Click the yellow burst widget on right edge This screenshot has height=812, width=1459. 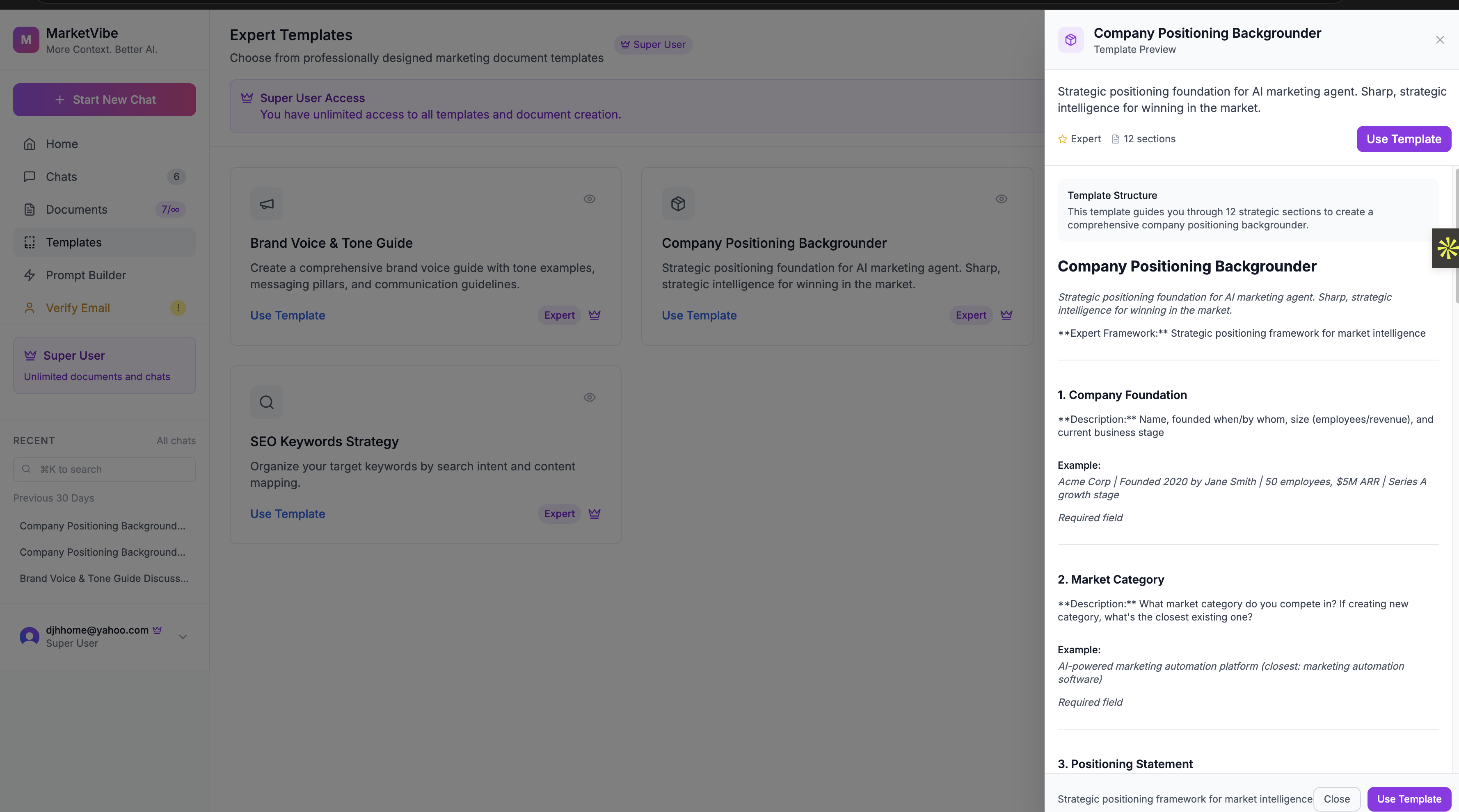tap(1447, 248)
